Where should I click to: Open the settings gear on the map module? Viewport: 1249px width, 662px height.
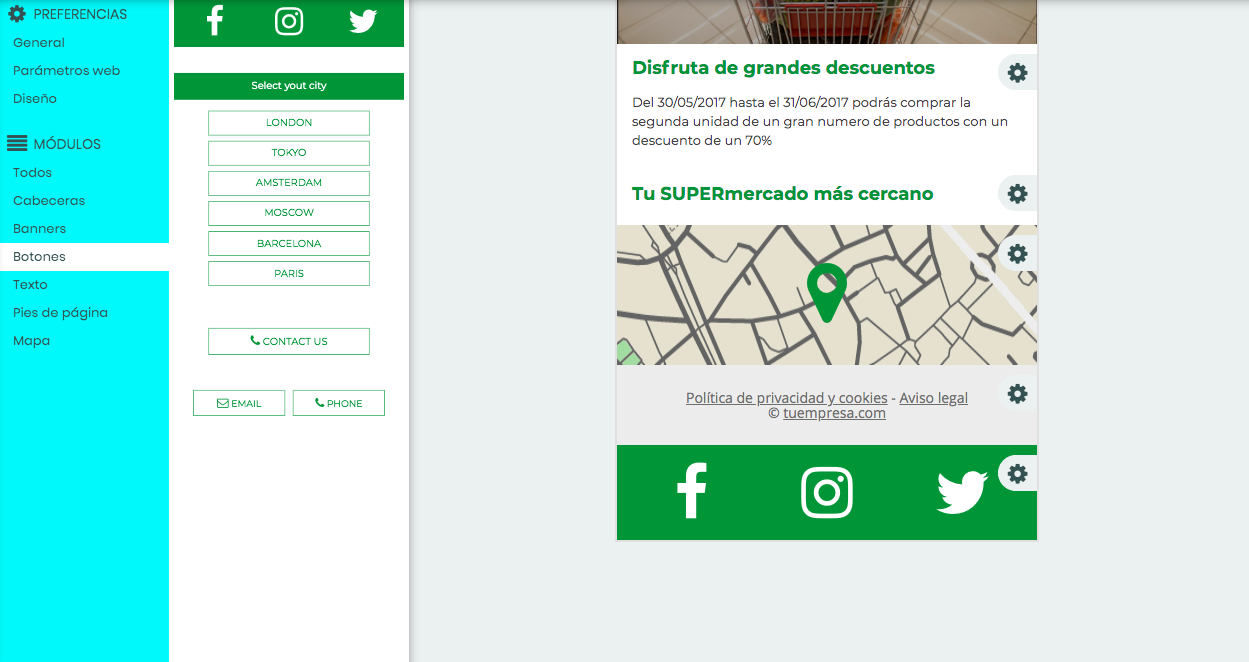click(x=1017, y=253)
